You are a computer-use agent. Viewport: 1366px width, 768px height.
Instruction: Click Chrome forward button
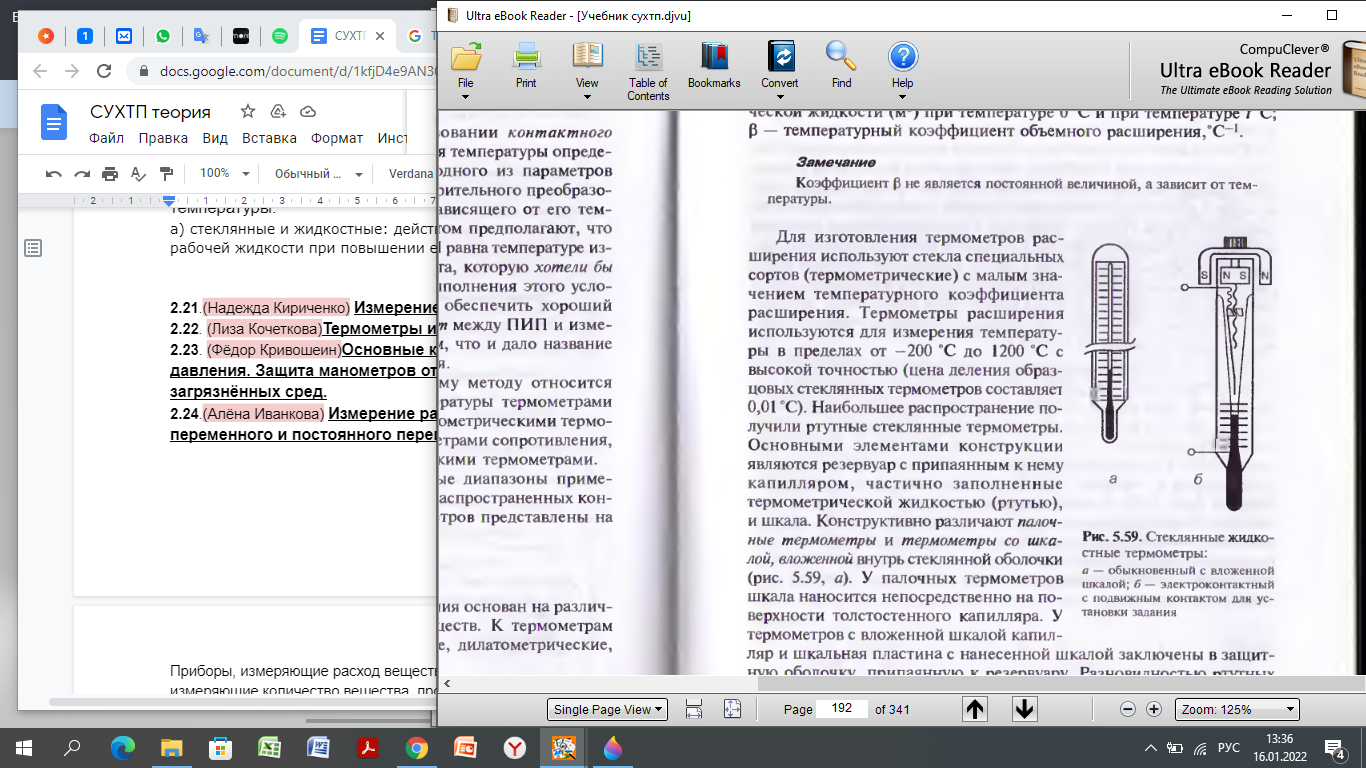tap(71, 71)
